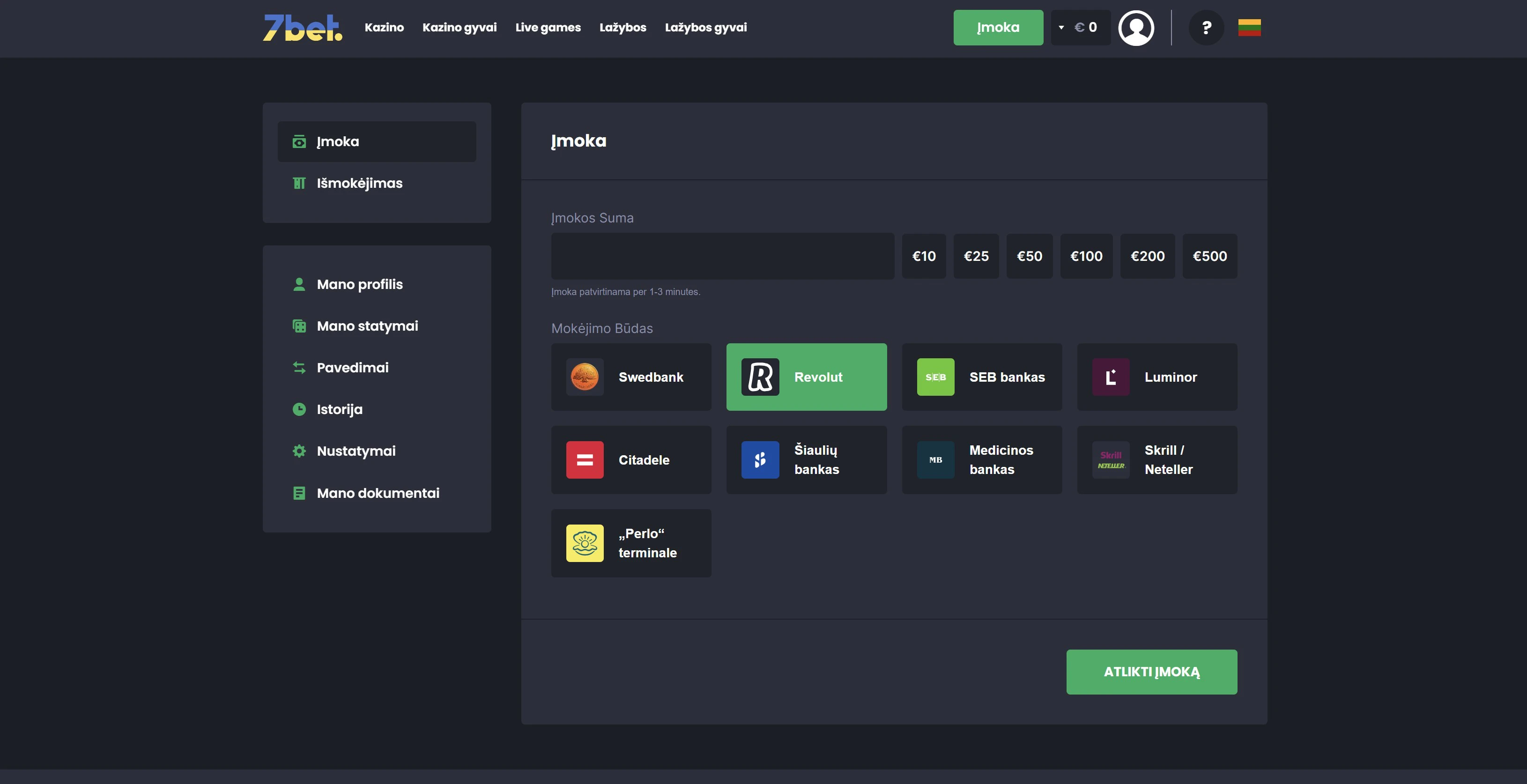Click the Medicinos bankas MB logo icon

935,460
